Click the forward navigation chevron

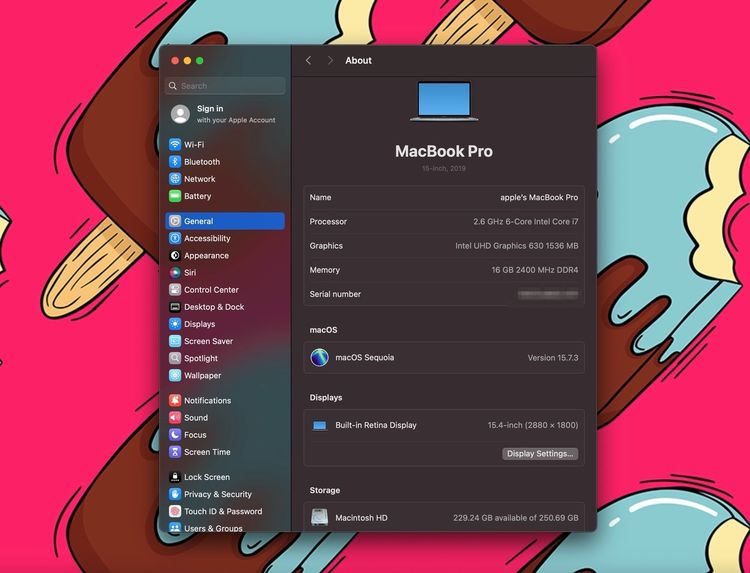[330, 61]
